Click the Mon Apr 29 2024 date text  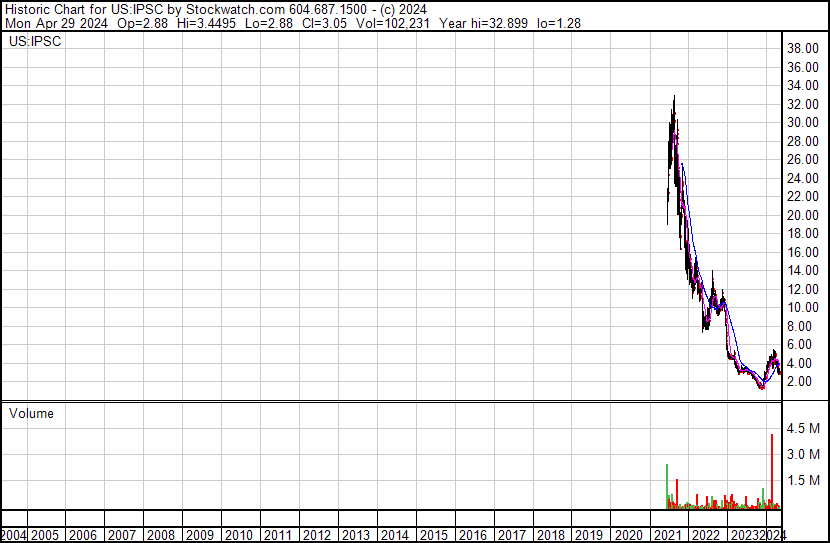[58, 23]
